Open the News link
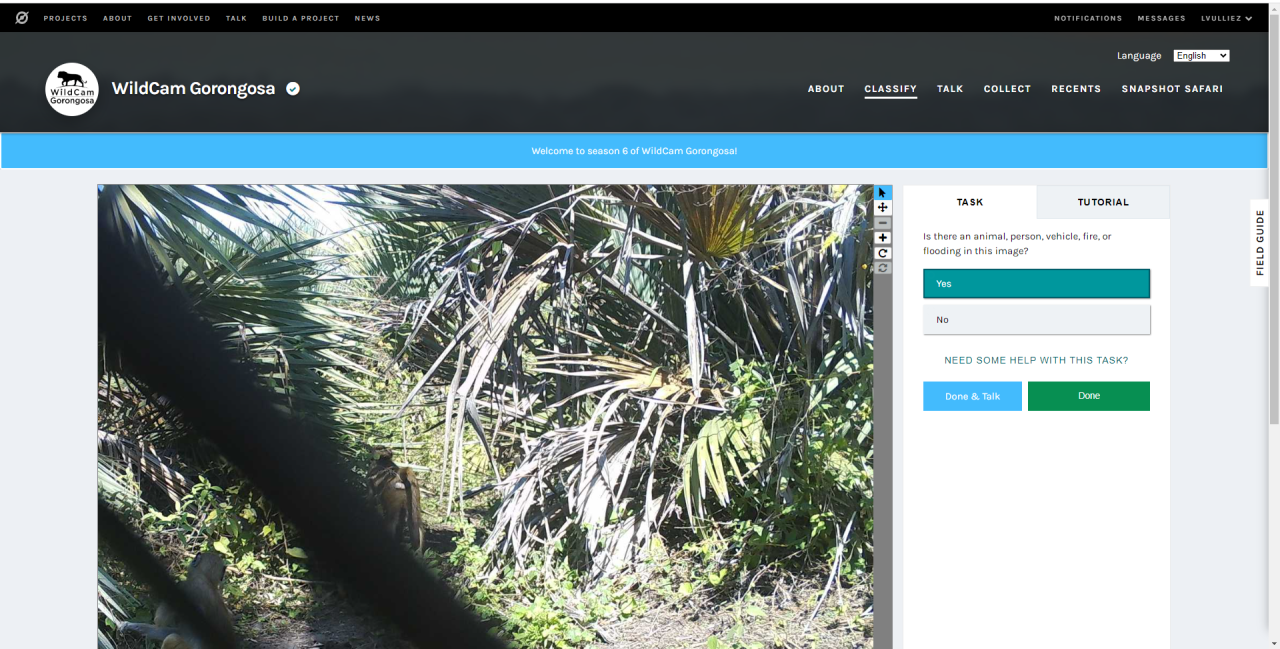Image resolution: width=1280 pixels, height=649 pixels. pos(367,18)
